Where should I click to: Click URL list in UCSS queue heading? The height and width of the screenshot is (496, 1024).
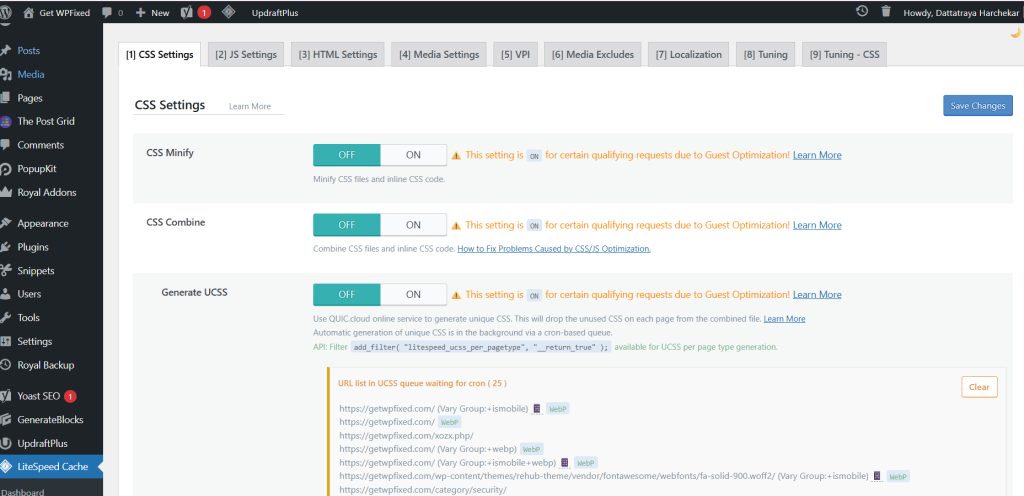(x=423, y=382)
